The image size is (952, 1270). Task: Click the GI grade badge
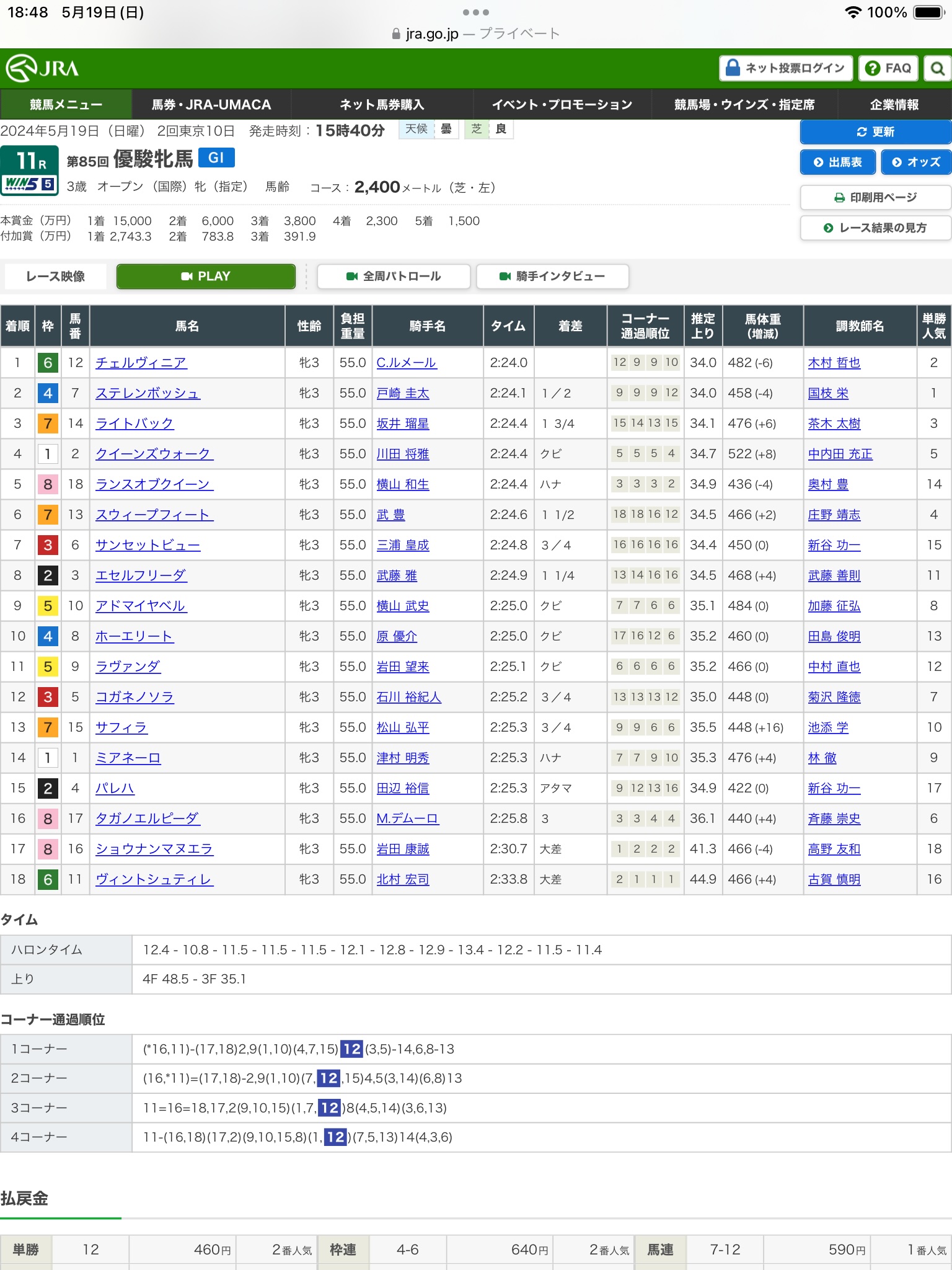(x=216, y=158)
